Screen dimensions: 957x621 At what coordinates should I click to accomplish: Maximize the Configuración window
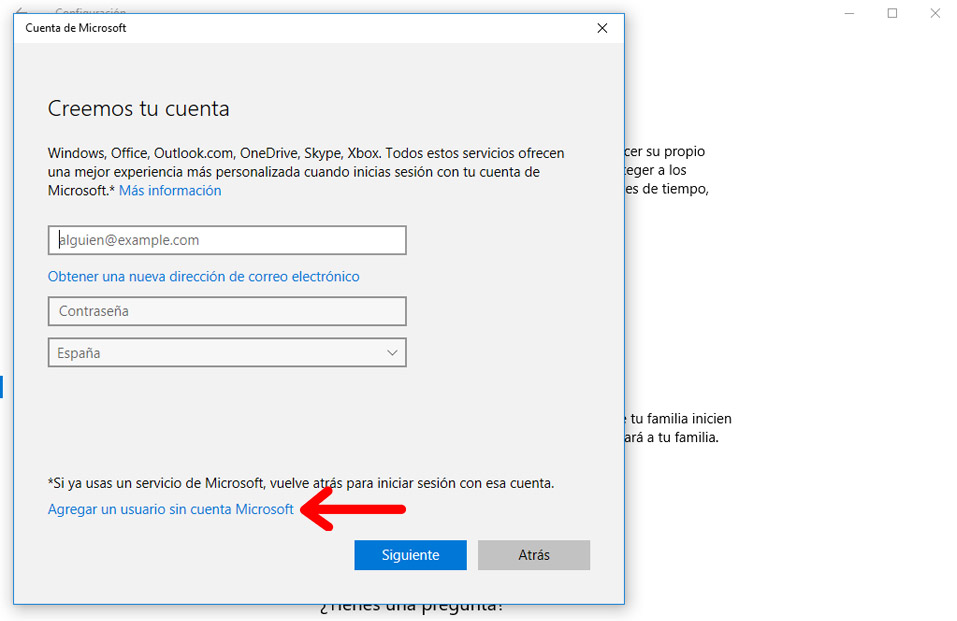tap(892, 13)
